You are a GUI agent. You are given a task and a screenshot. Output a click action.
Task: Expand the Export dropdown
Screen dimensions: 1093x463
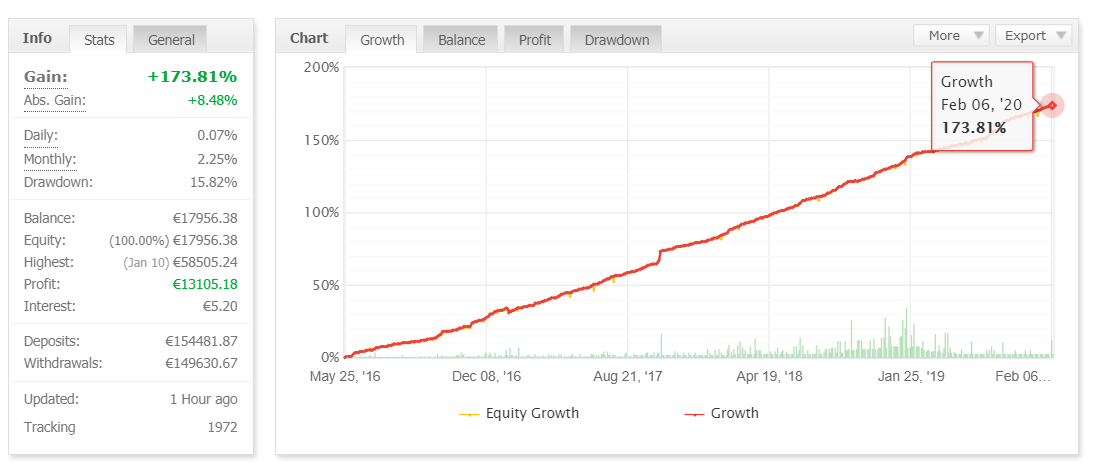[x=1033, y=35]
